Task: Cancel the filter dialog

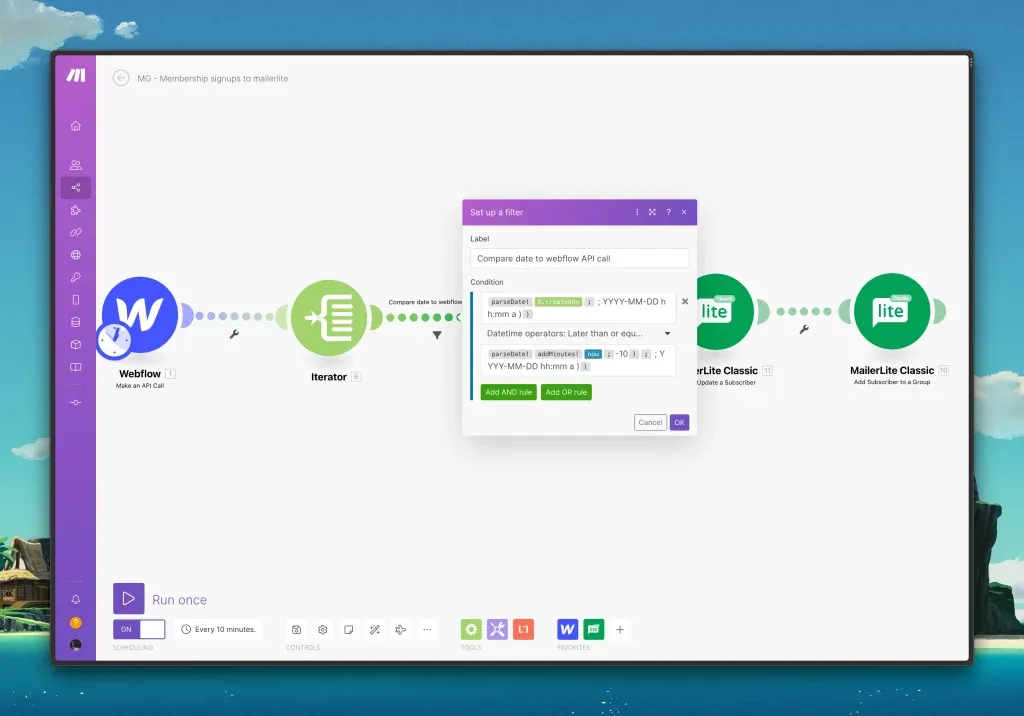Action: tap(650, 423)
